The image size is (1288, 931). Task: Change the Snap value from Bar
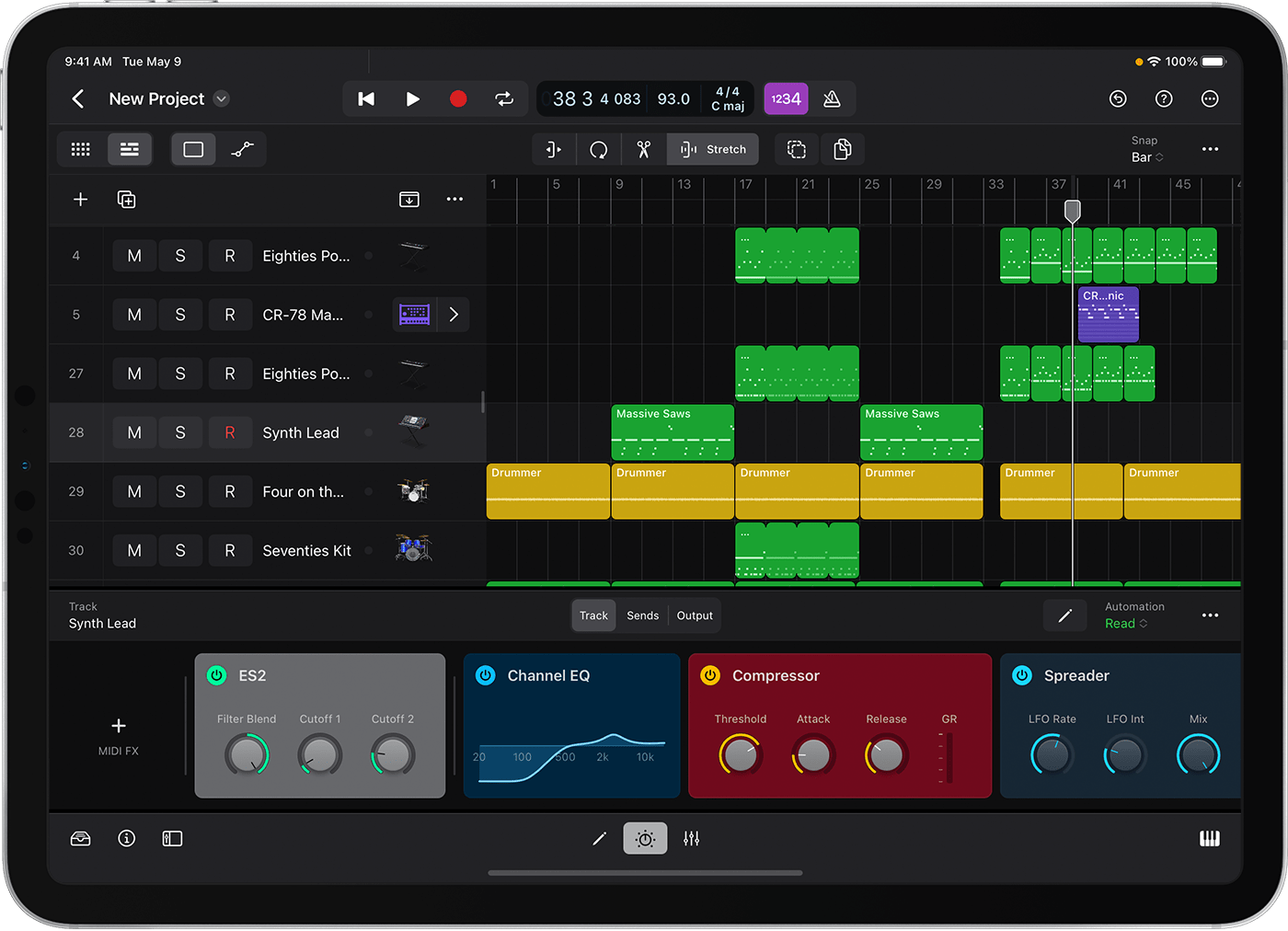coord(1146,157)
